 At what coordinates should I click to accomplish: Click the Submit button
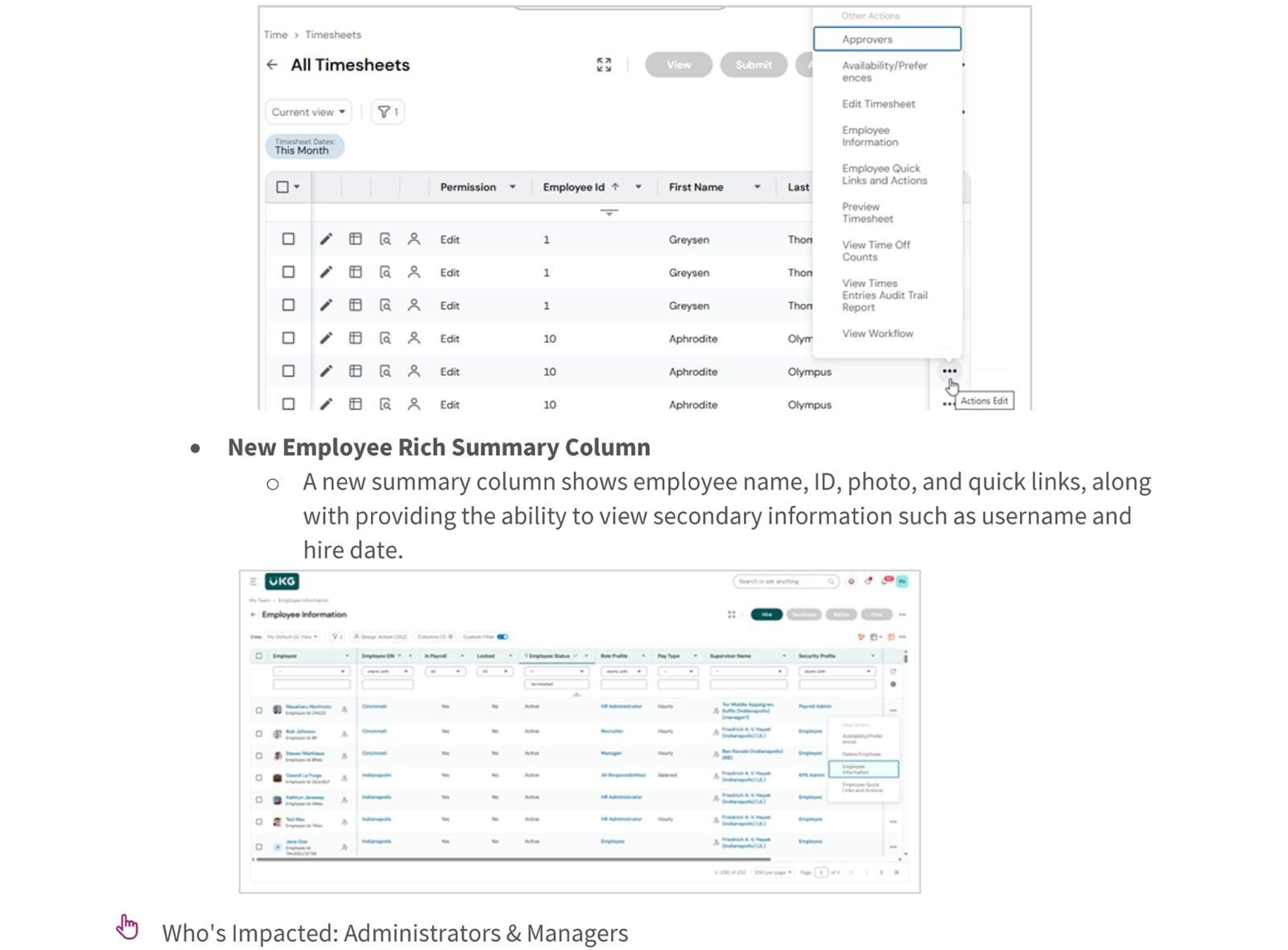753,64
